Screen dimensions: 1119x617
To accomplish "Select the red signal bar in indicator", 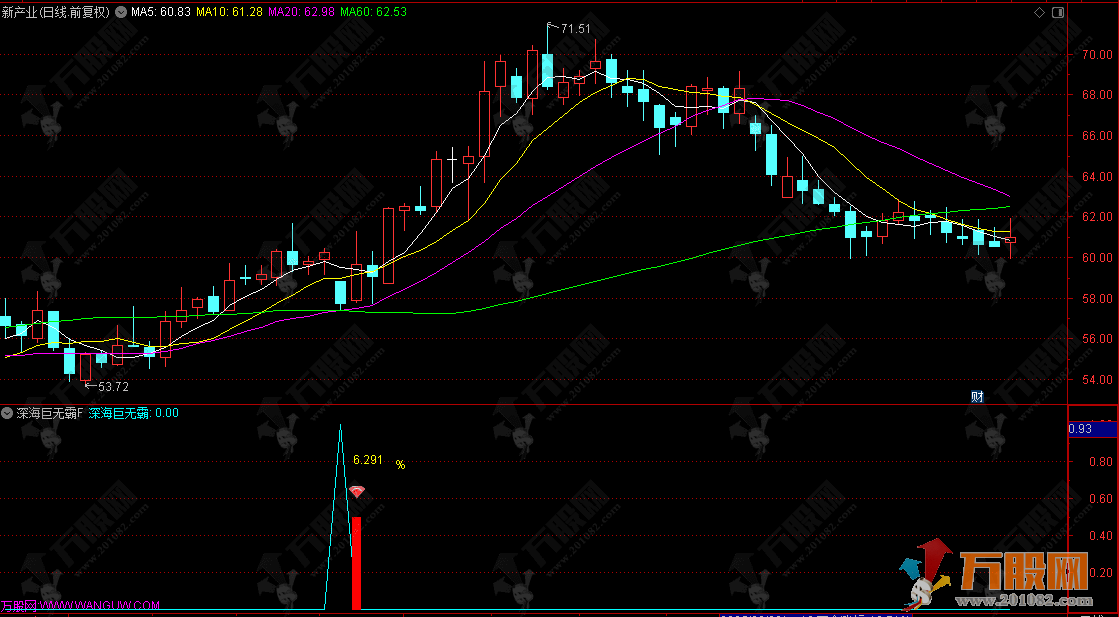I will coord(356,563).
